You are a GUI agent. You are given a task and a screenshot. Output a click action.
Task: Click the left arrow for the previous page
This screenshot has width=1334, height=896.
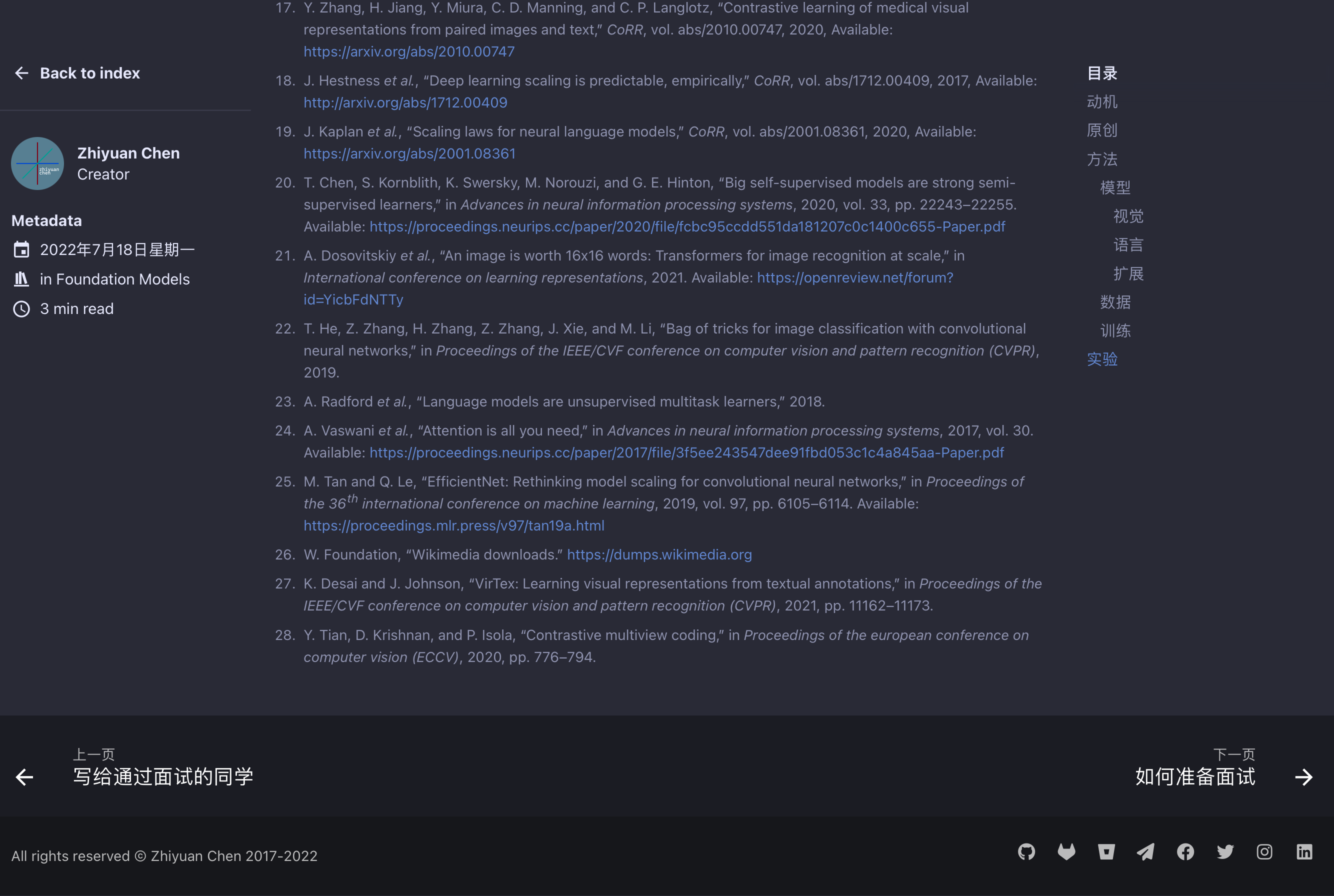coord(23,777)
